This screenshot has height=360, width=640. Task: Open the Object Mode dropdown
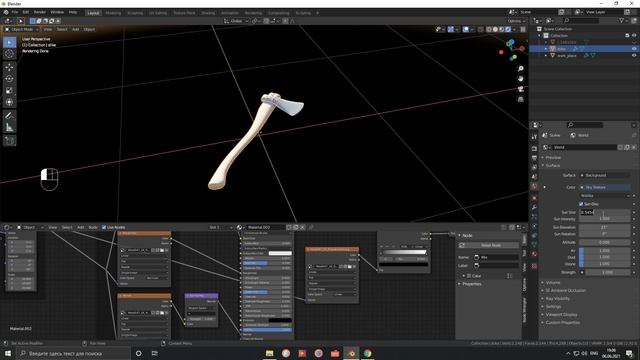point(22,29)
